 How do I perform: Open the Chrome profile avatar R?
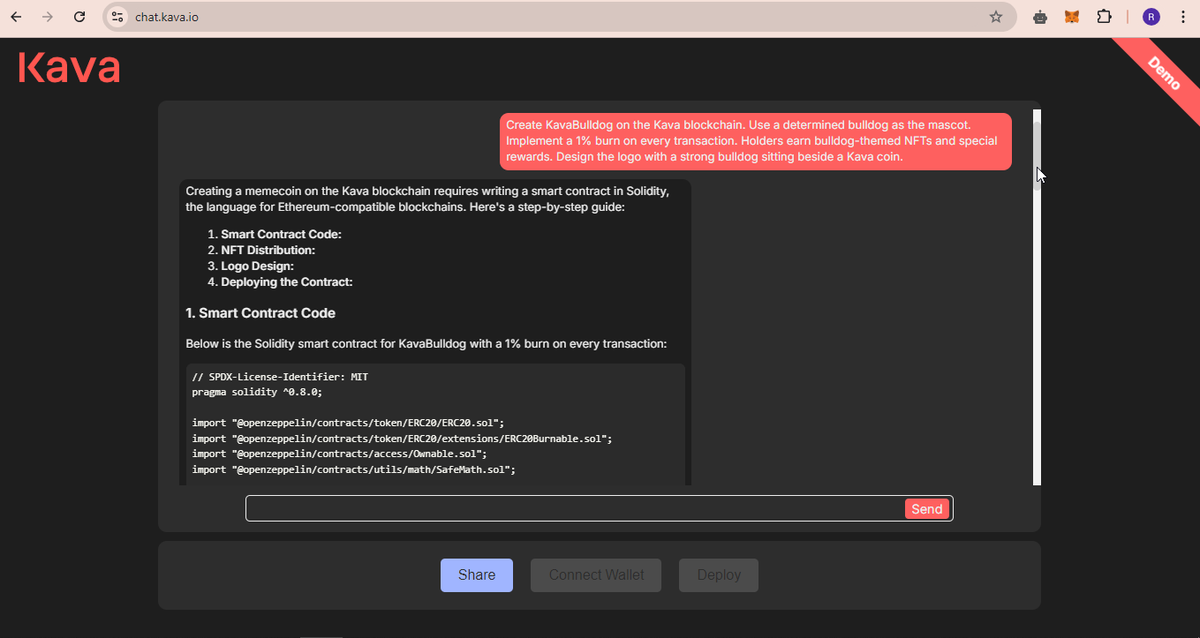tap(1151, 16)
